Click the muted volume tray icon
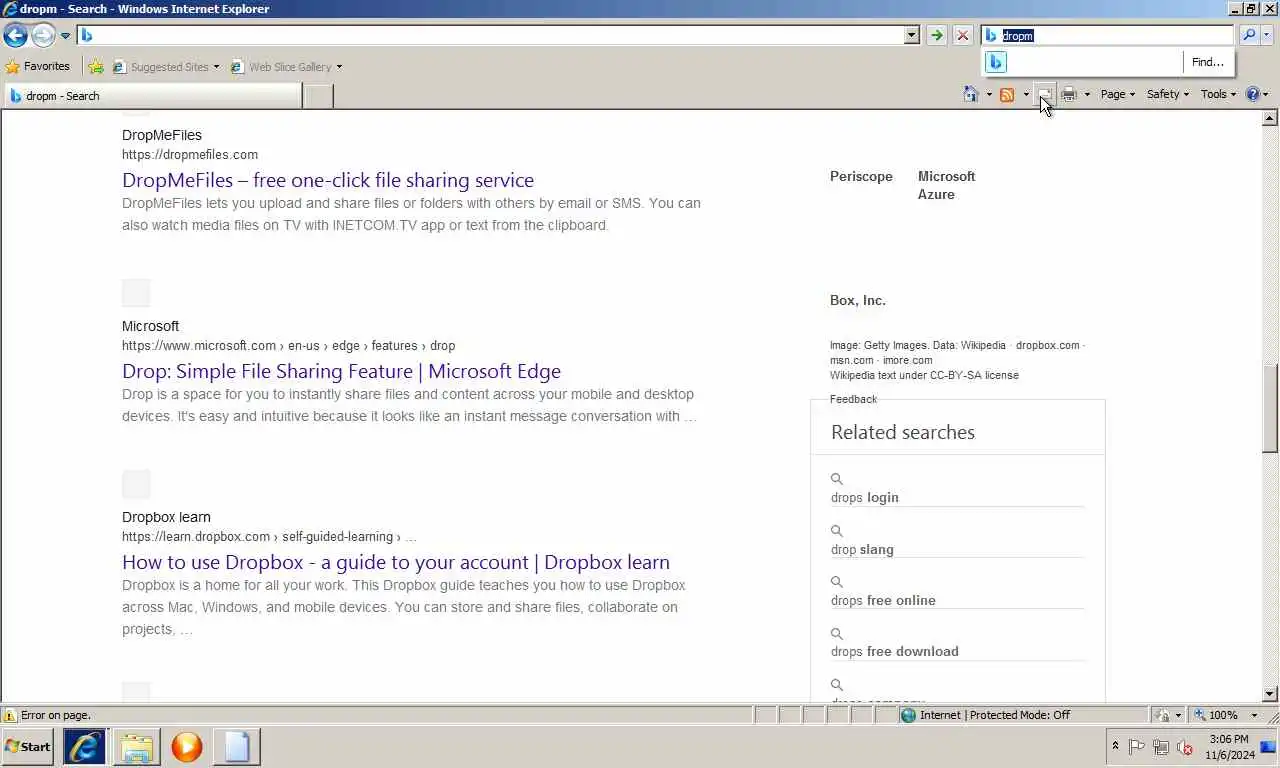Image resolution: width=1280 pixels, height=768 pixels. coord(1185,746)
